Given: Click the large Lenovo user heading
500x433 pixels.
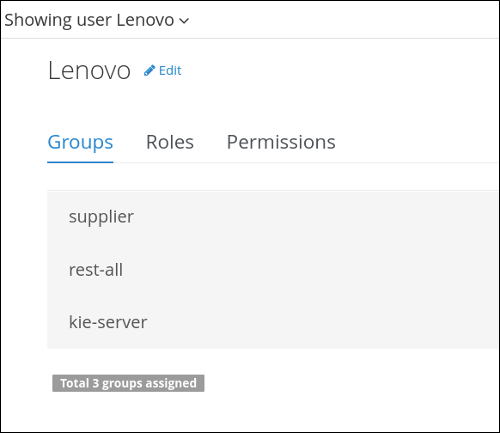Looking at the screenshot, I should [89, 70].
